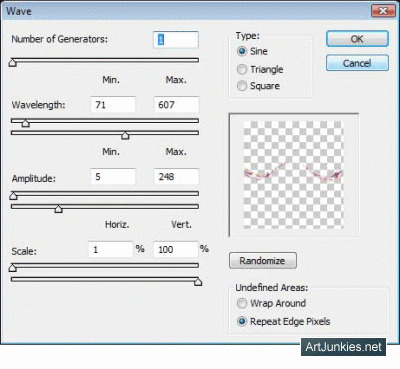Click the Wavelength Max slider handle
This screenshot has height=369, width=400.
click(125, 135)
